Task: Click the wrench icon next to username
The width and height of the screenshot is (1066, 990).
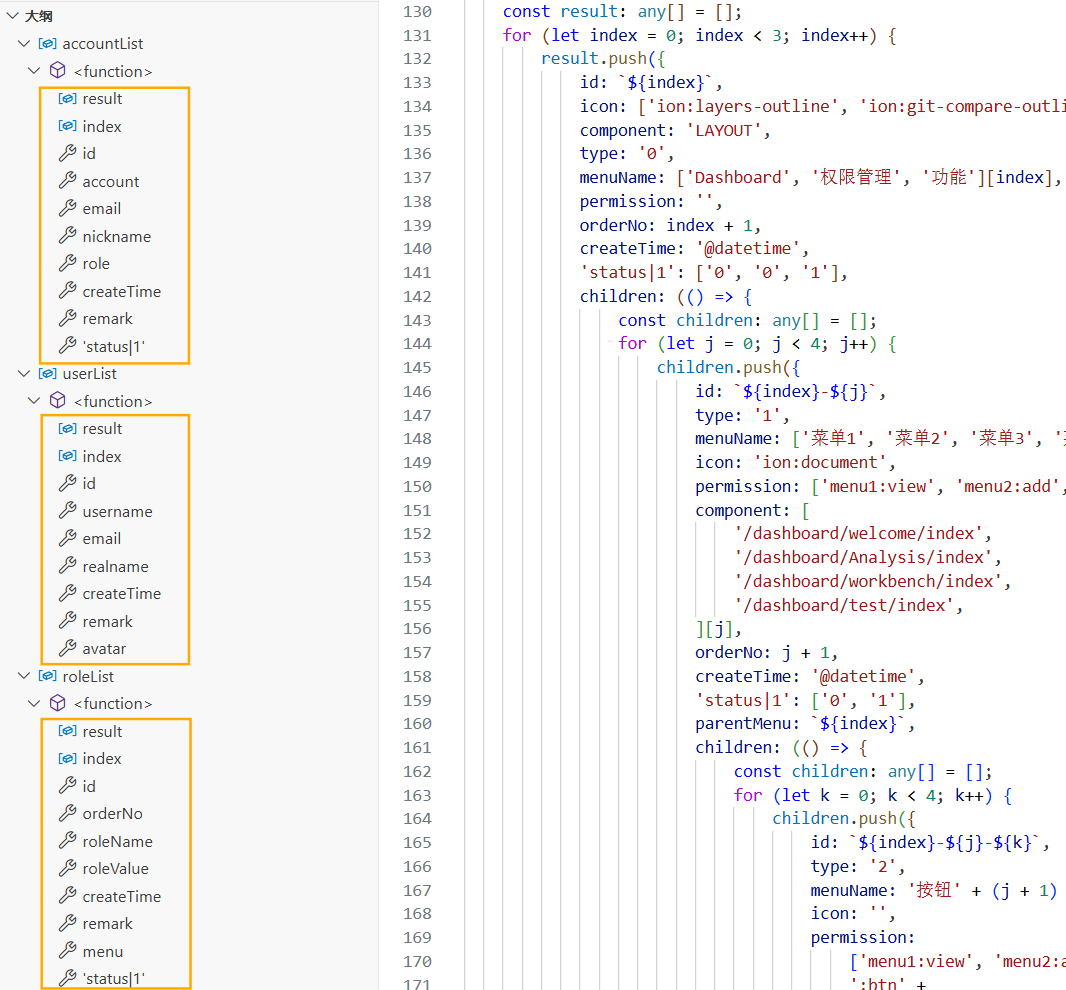Action: click(67, 511)
